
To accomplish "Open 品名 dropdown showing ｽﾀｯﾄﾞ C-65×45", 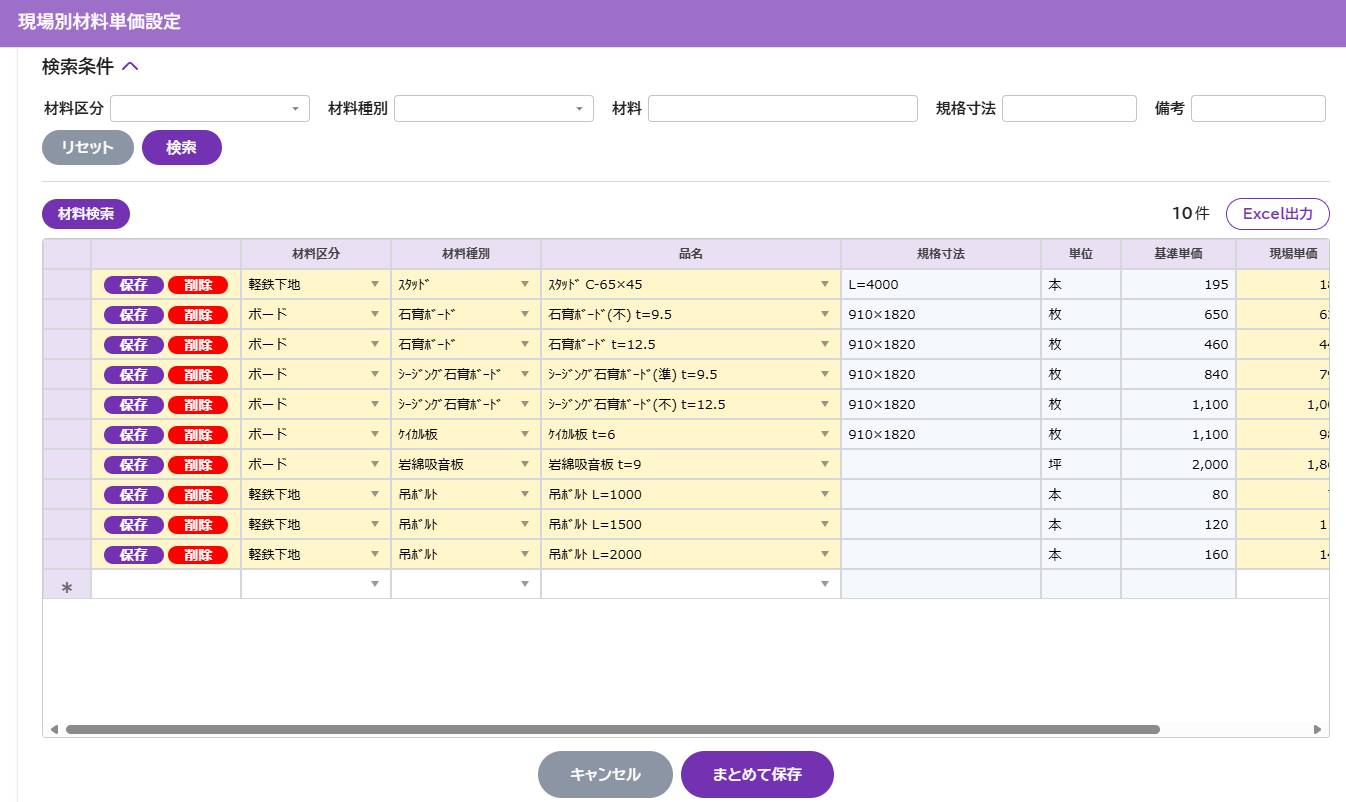I will [x=825, y=285].
